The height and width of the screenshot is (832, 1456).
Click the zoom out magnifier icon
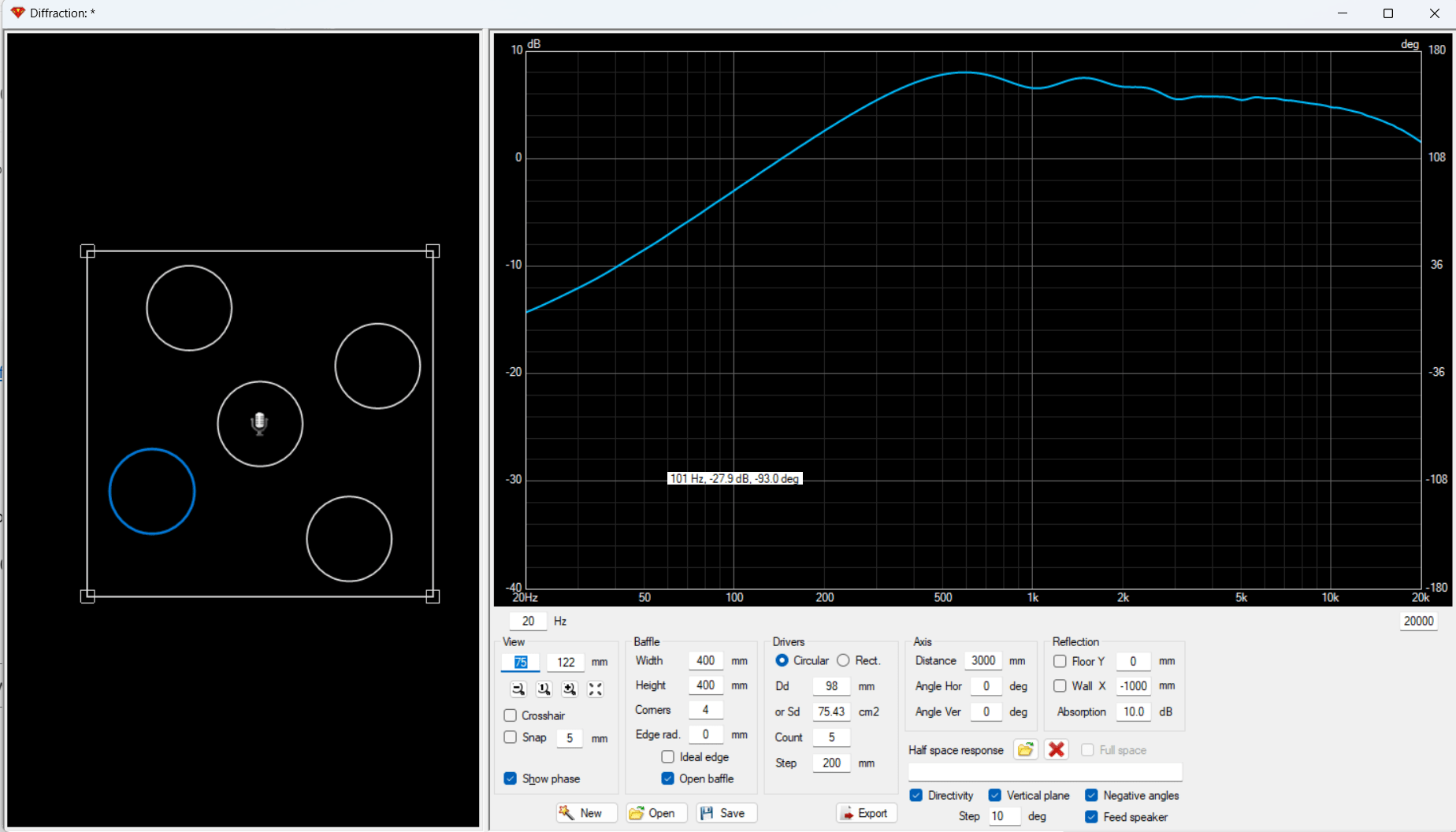tap(518, 689)
